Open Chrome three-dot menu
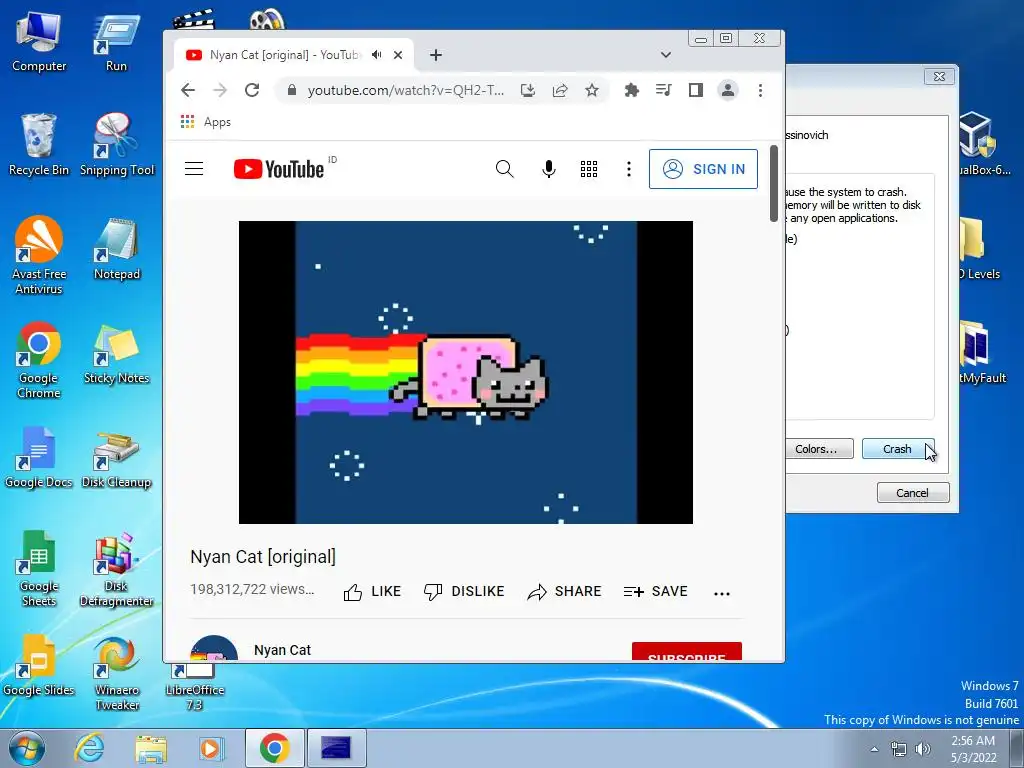Image resolution: width=1024 pixels, height=768 pixels. click(x=760, y=90)
